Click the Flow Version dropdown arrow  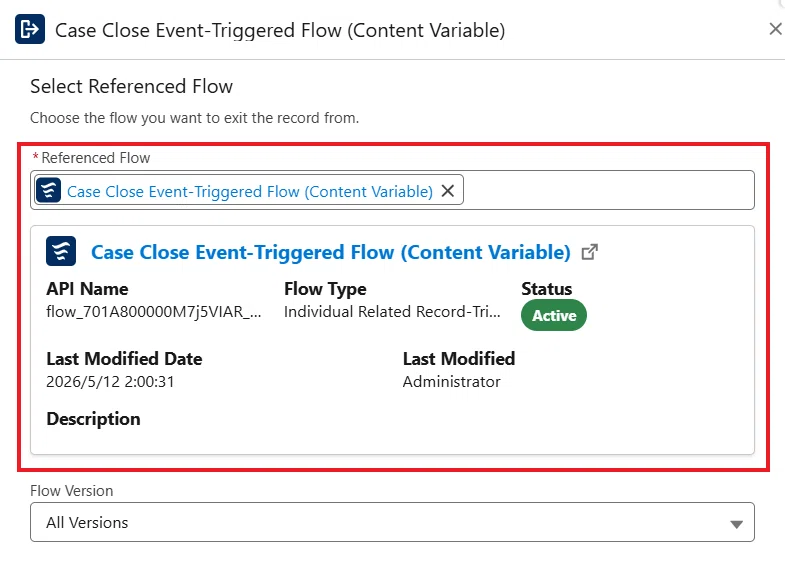point(736,524)
